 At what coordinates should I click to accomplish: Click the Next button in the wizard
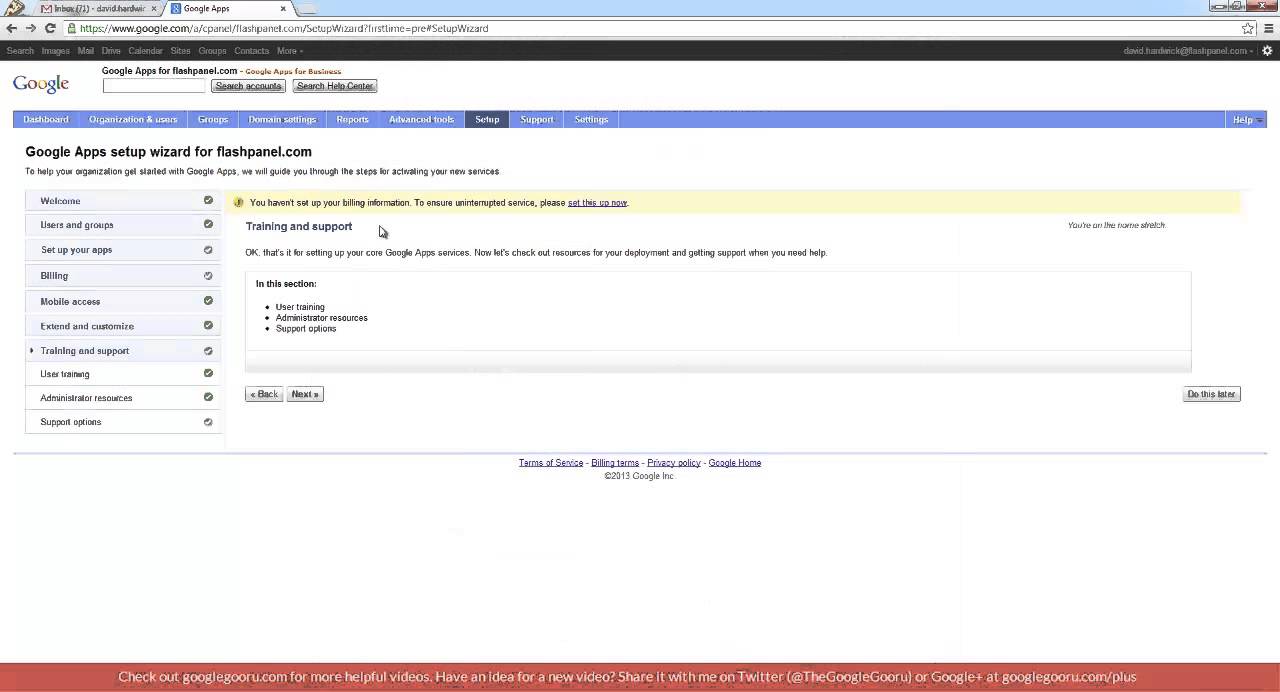[305, 394]
